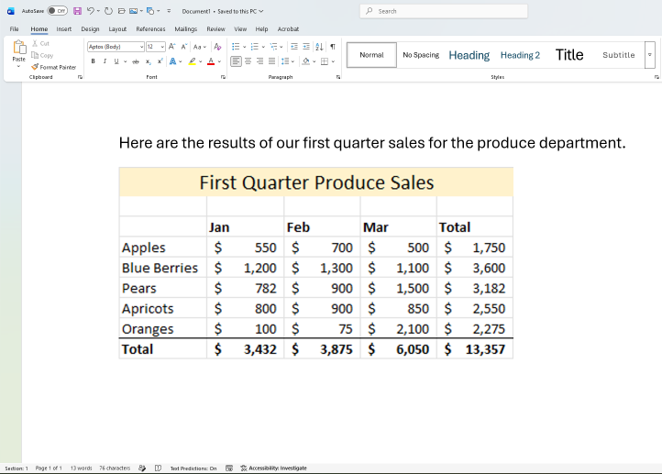Toggle Superscript formatting
This screenshot has width=662, height=474.
pos(160,62)
